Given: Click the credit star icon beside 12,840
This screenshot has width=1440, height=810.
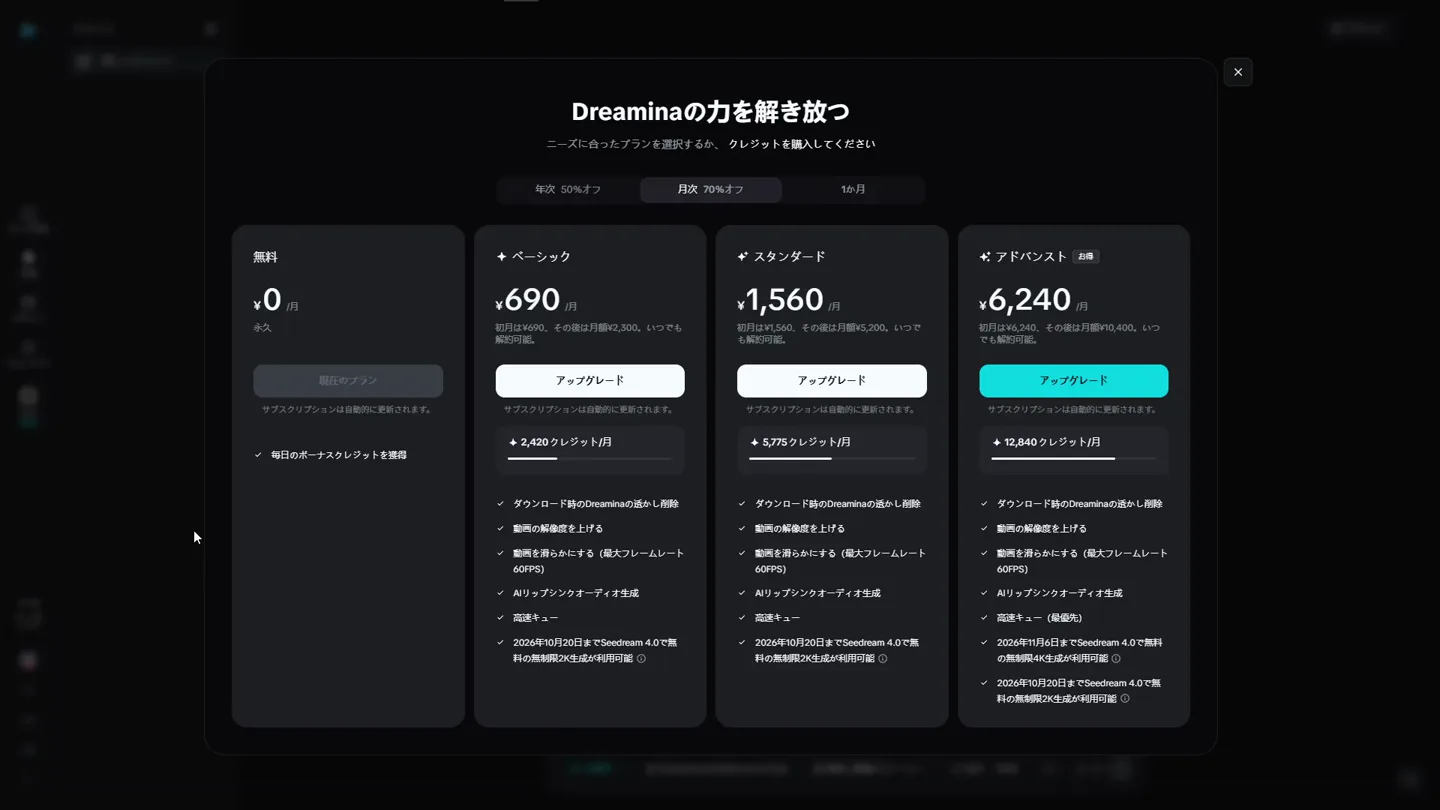Looking at the screenshot, I should pos(997,442).
